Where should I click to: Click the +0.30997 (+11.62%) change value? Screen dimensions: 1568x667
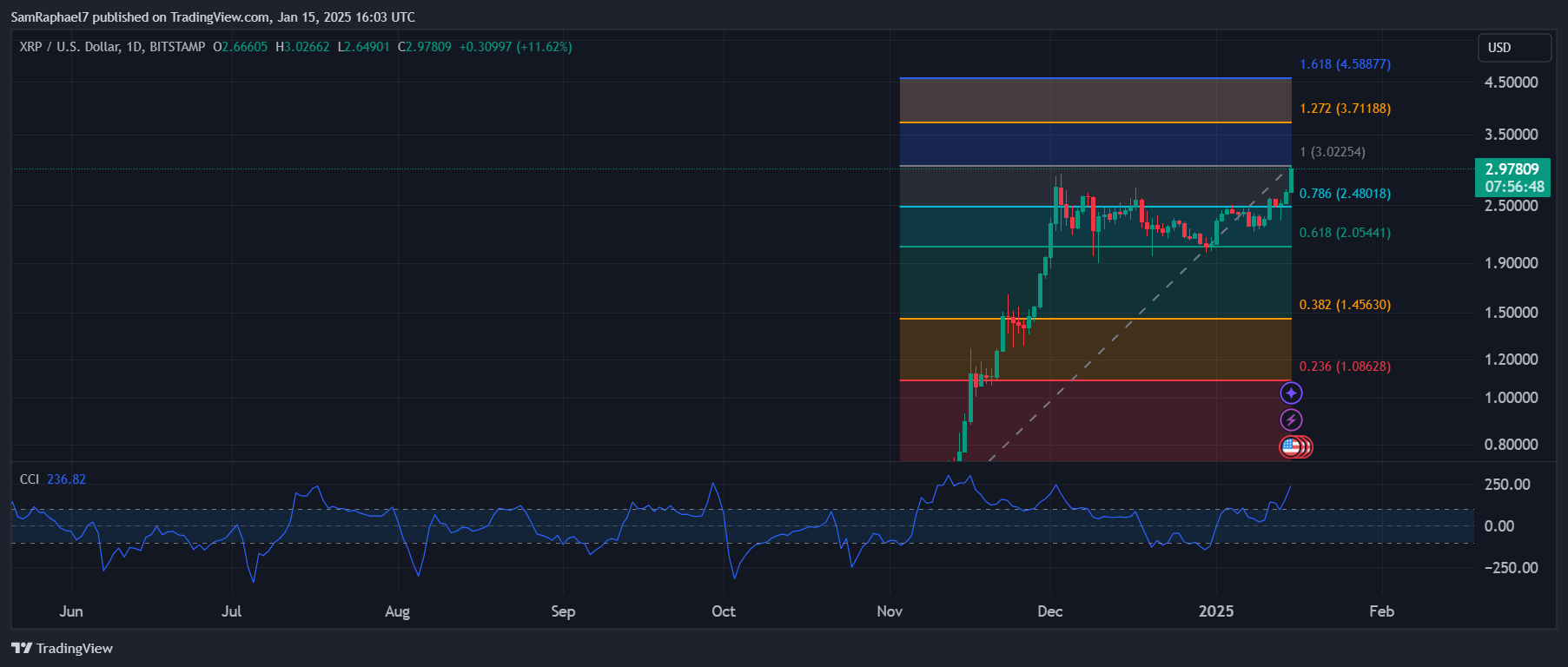coord(515,47)
